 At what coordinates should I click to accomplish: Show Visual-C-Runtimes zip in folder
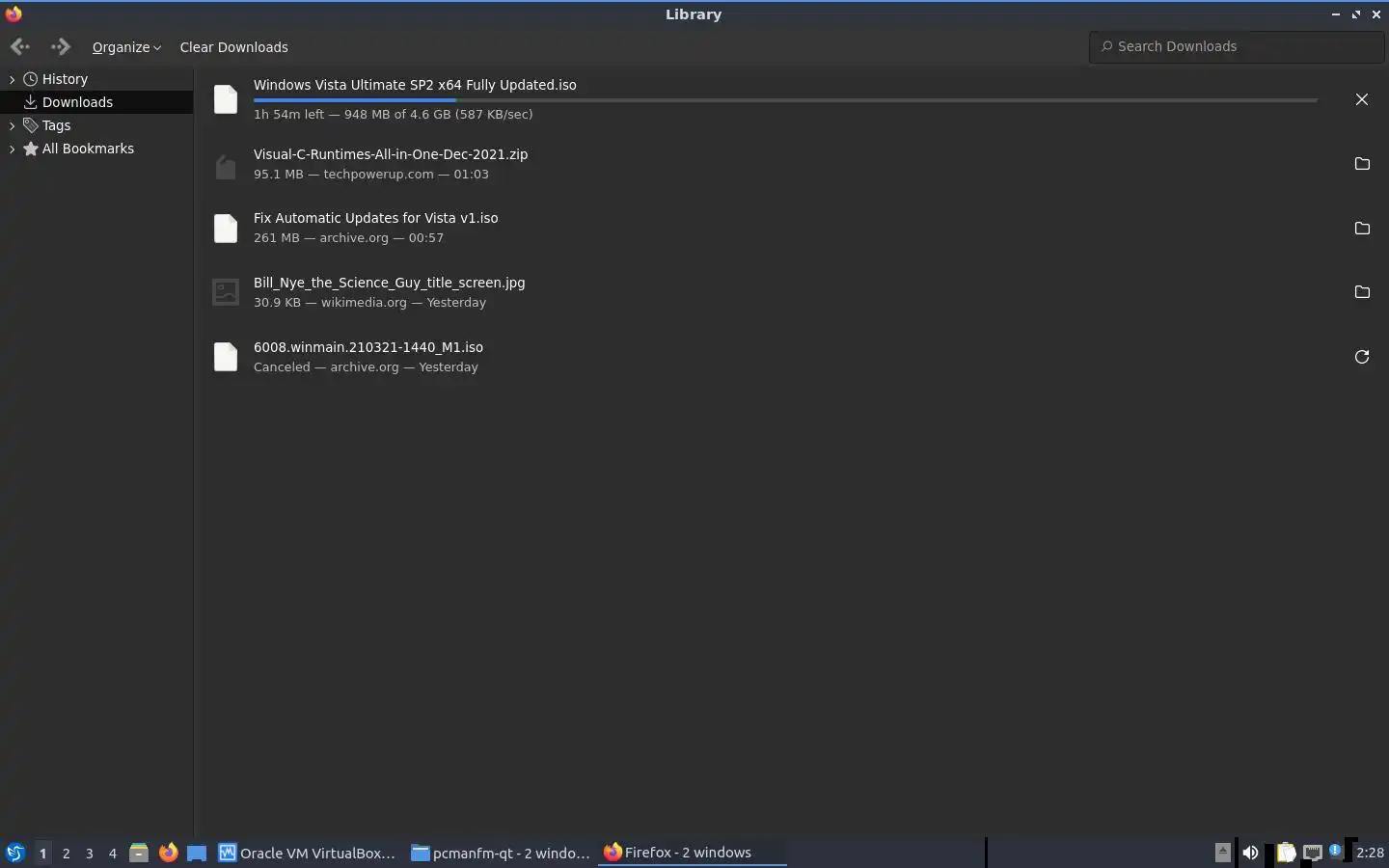(1361, 164)
